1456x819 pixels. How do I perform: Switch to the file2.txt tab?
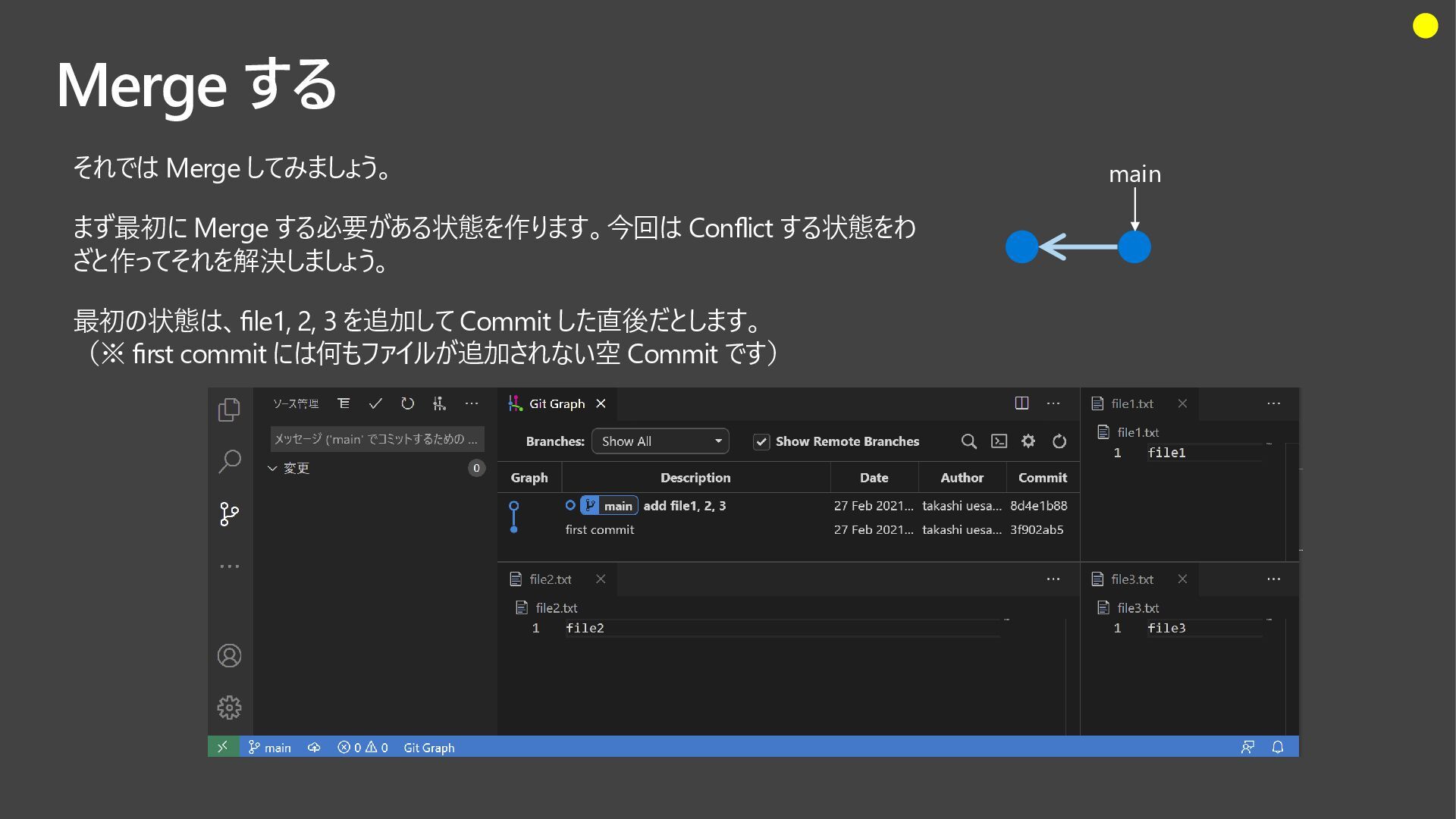click(x=550, y=579)
